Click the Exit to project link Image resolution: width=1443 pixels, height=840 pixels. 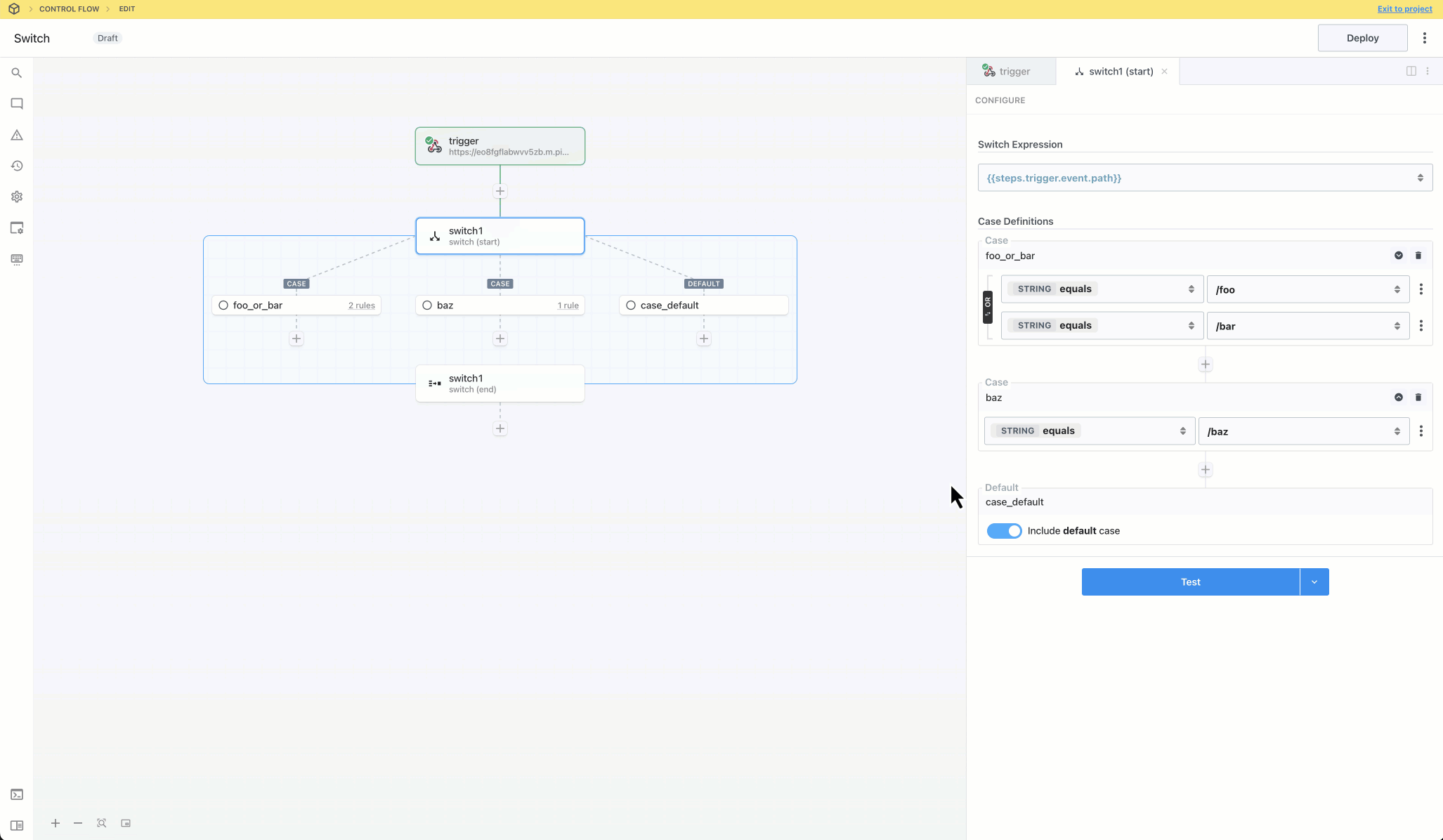coord(1404,9)
